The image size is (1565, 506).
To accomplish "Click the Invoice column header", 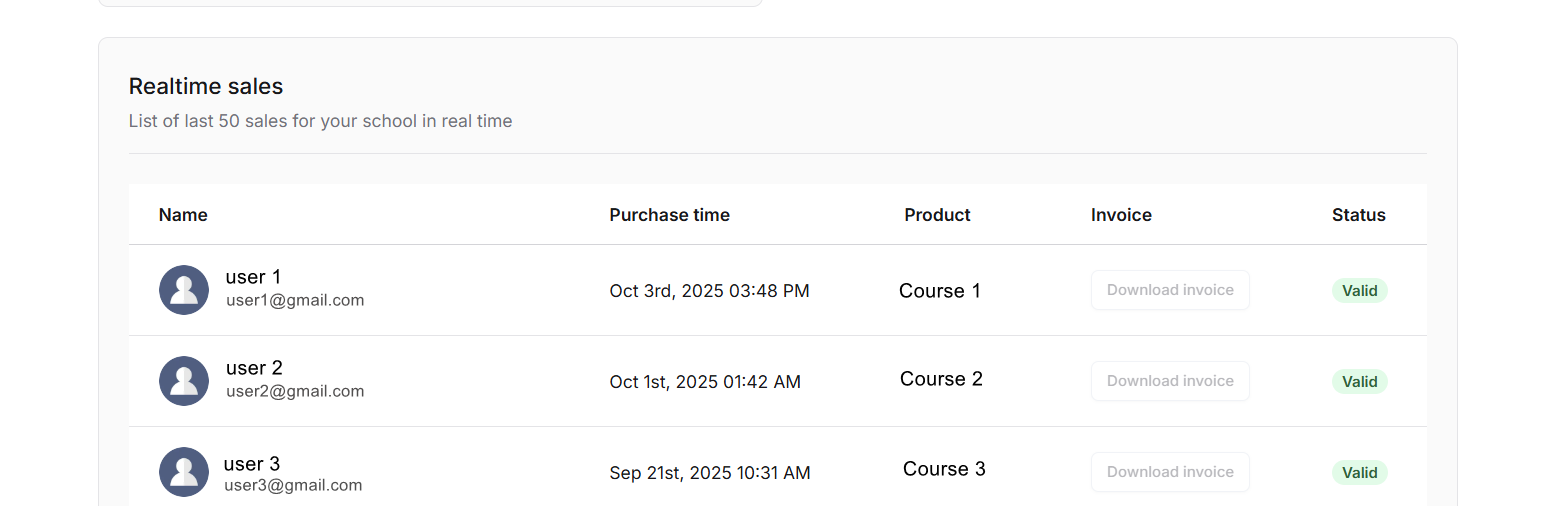I will pos(1121,215).
